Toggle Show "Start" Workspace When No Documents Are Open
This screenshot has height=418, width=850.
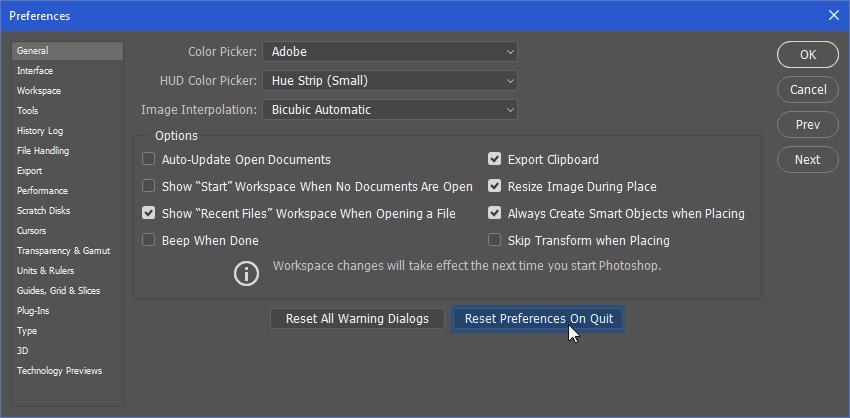[148, 186]
